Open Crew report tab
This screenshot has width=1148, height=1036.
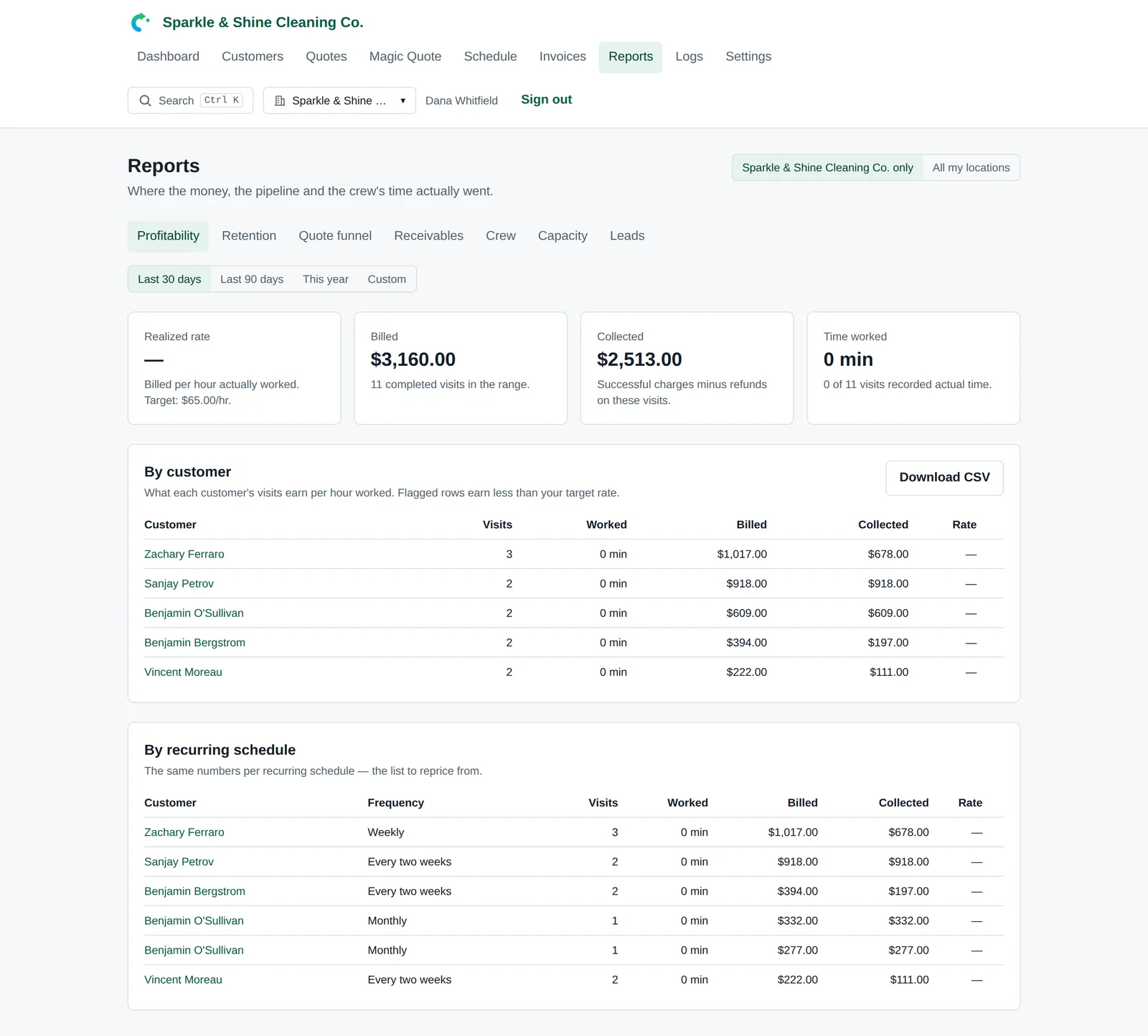(501, 236)
